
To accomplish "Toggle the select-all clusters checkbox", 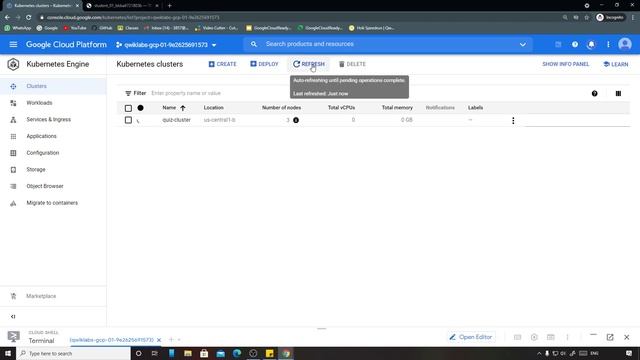I will pos(128,108).
